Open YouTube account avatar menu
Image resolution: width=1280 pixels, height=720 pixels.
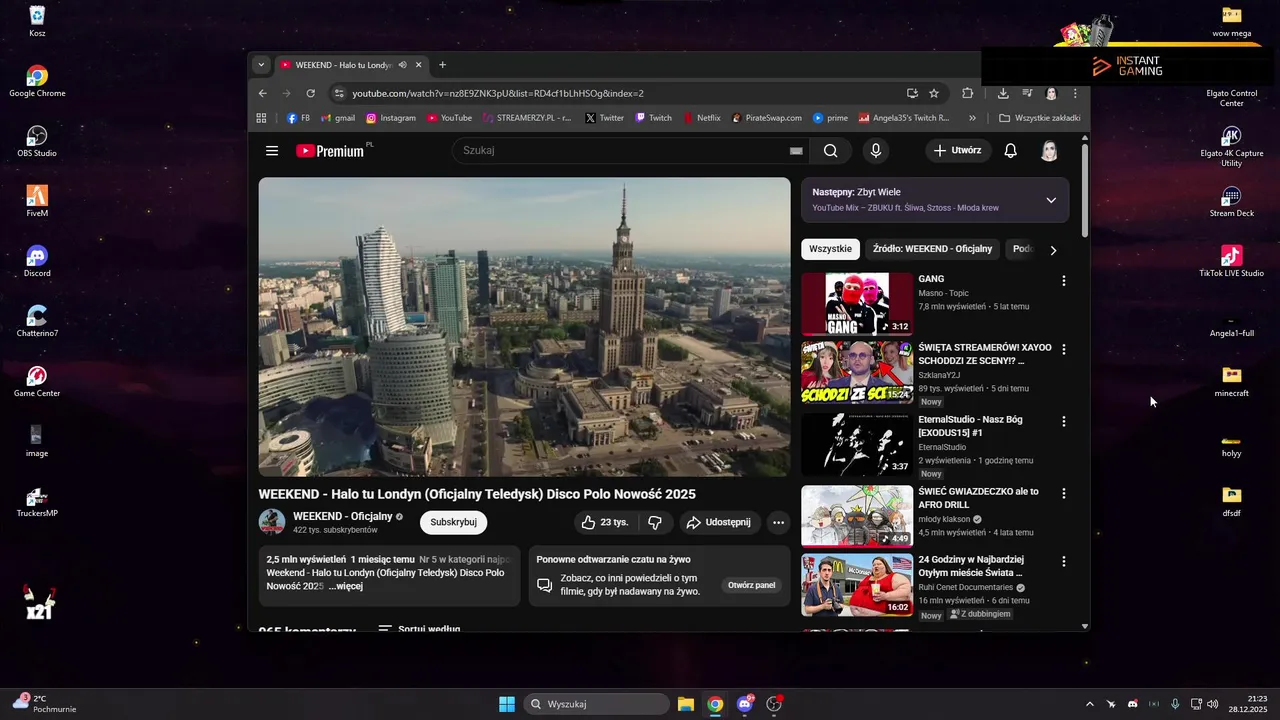[1049, 151]
